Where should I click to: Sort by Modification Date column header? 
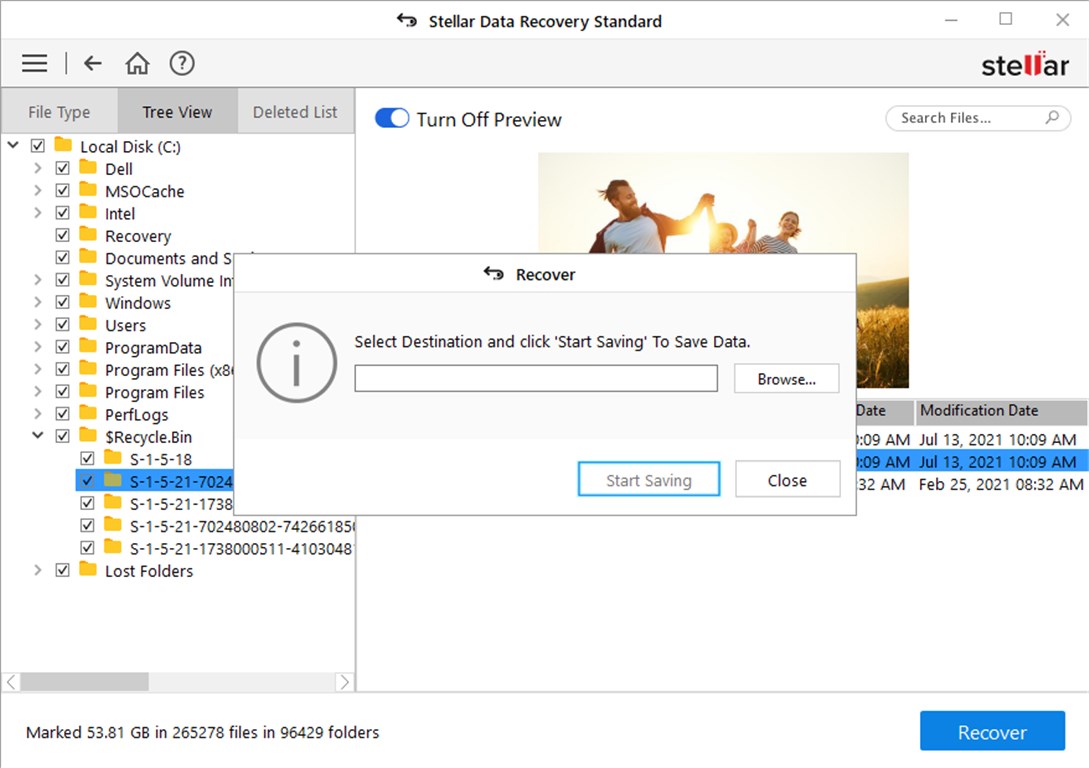[1001, 411]
